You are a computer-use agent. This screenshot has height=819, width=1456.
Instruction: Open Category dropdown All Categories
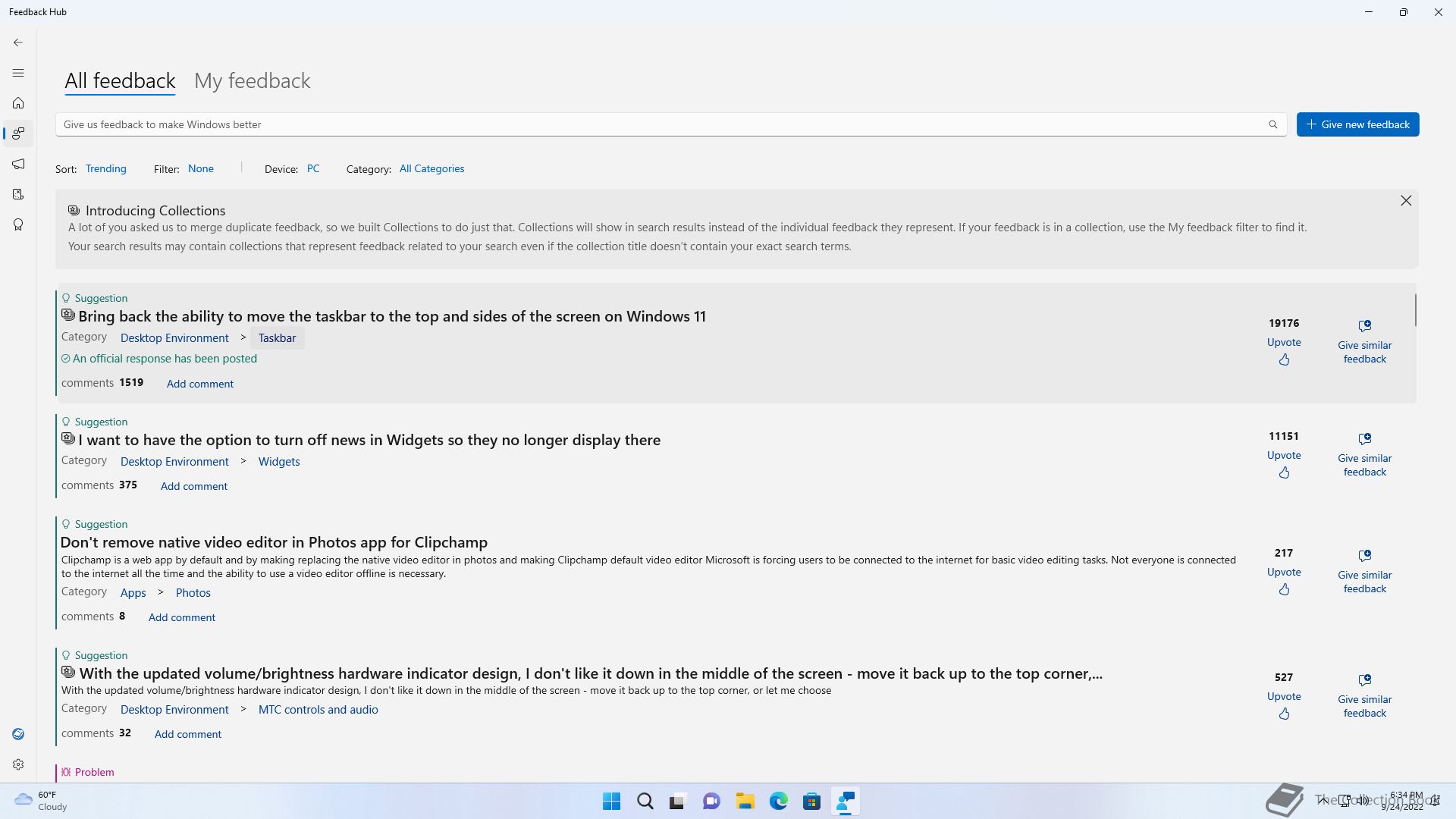431,169
